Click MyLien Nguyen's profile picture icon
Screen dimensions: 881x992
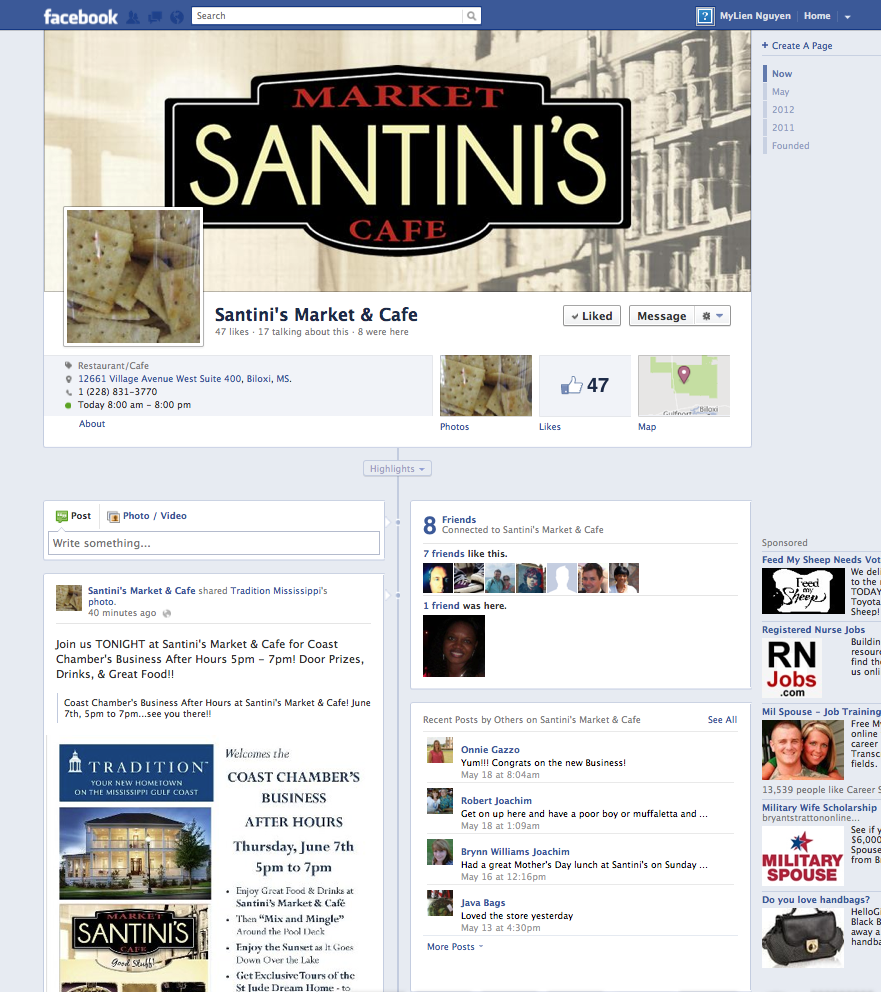pos(705,16)
